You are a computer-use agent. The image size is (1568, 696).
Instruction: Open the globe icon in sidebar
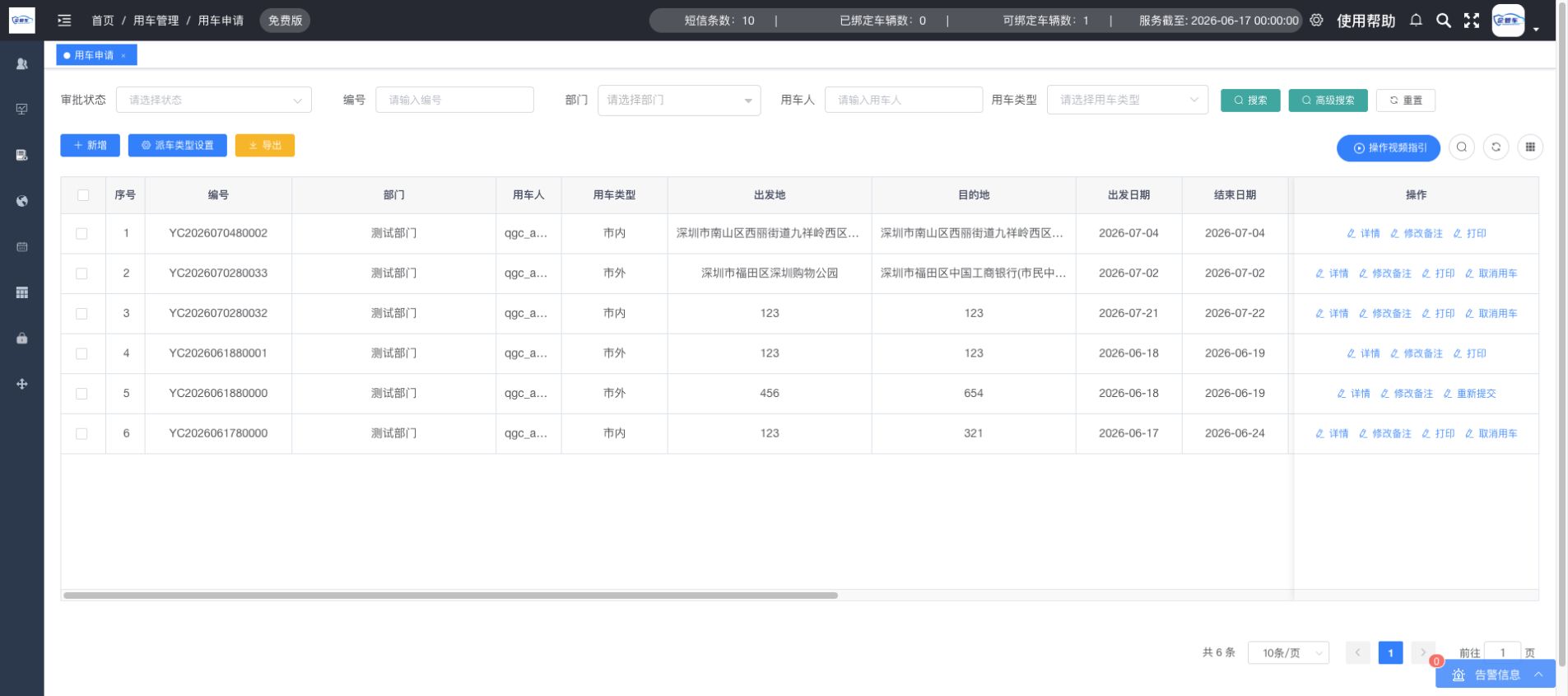[22, 201]
